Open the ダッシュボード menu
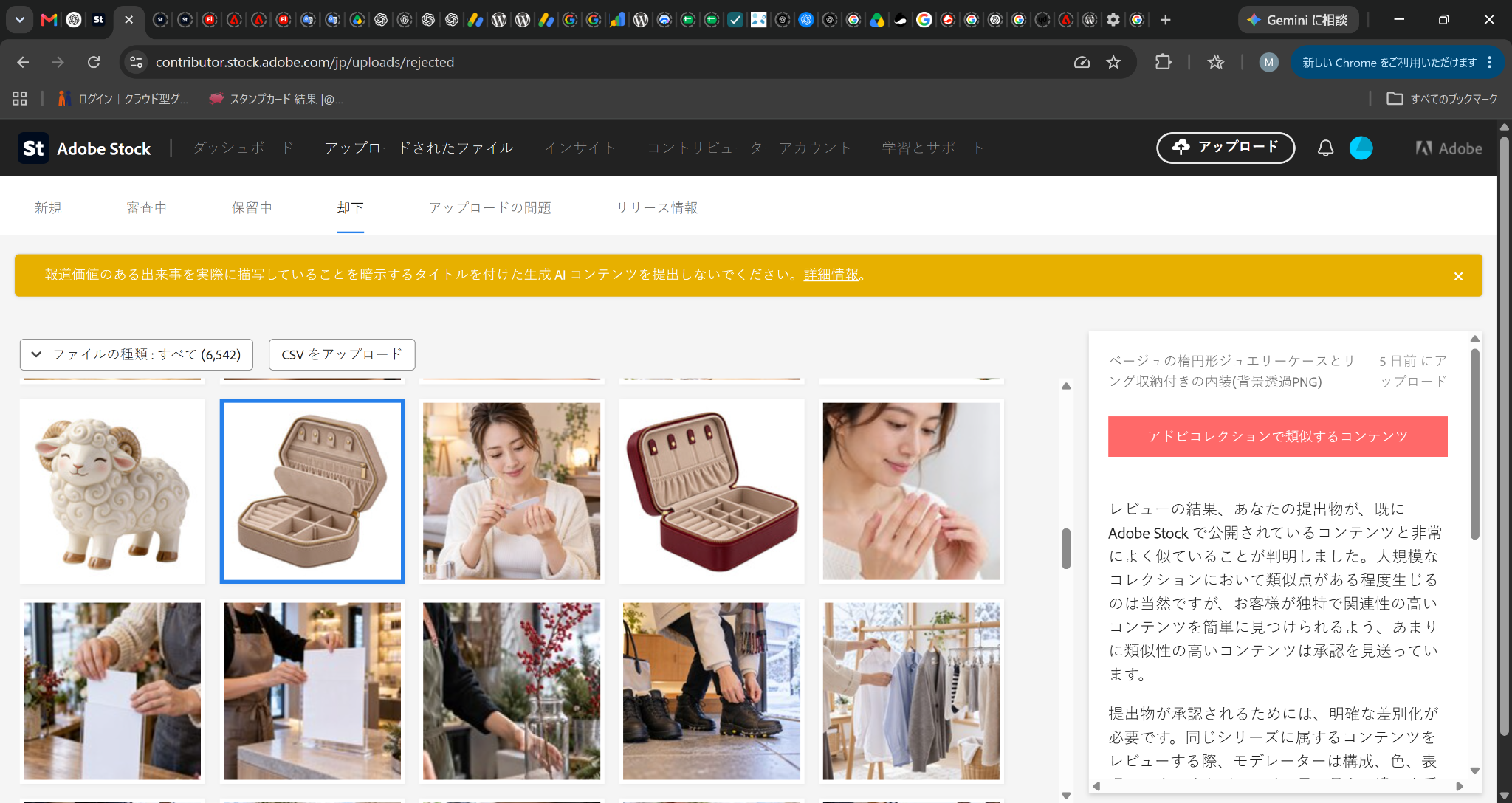The image size is (1512, 803). point(243,148)
